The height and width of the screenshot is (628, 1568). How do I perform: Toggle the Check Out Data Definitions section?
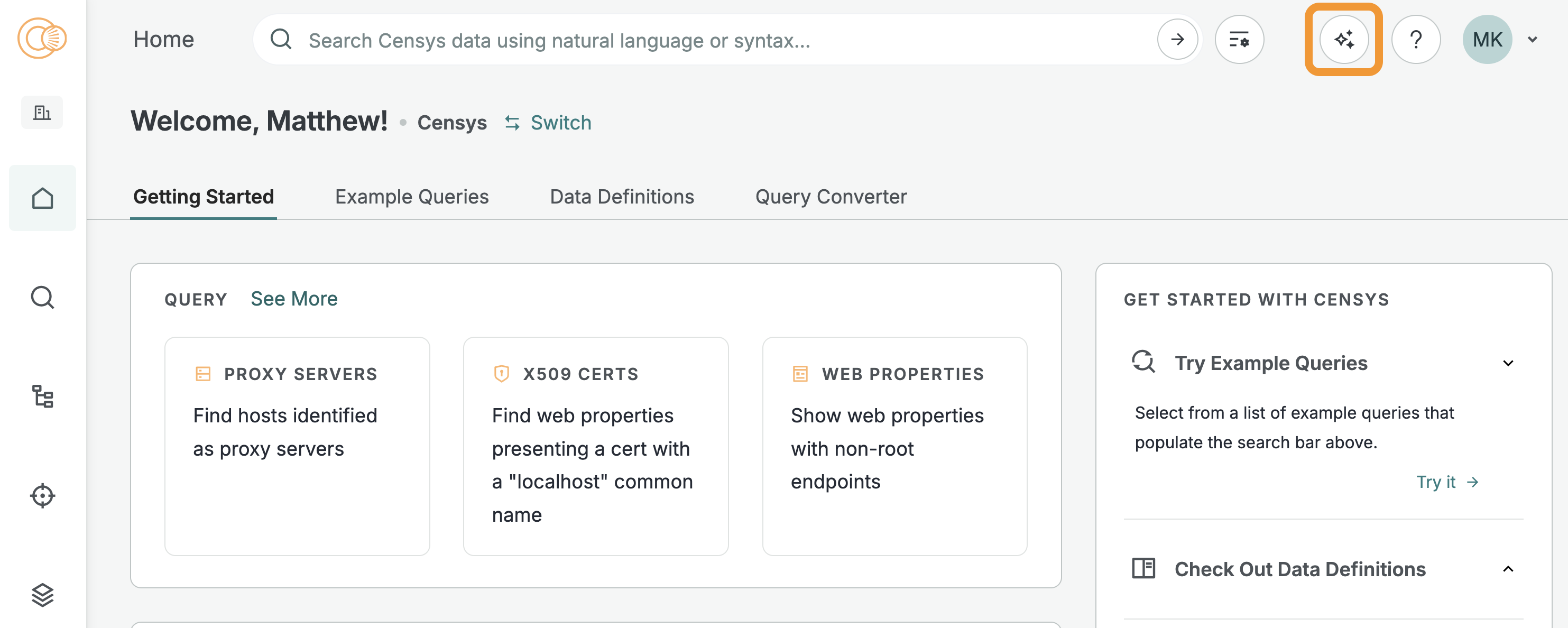click(1507, 569)
